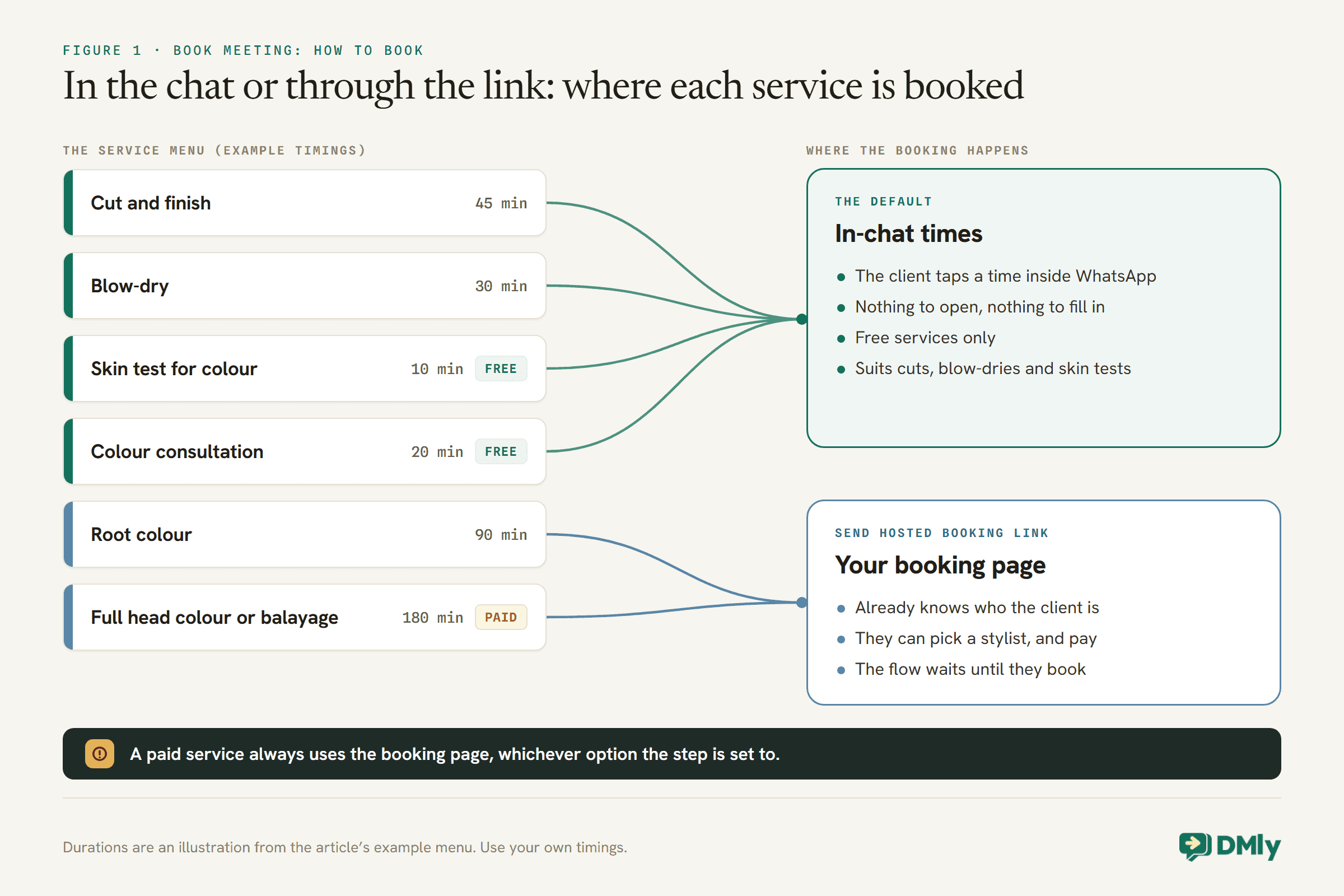Click the durations footnote text
Viewport: 1344px width, 896px height.
coord(344,847)
